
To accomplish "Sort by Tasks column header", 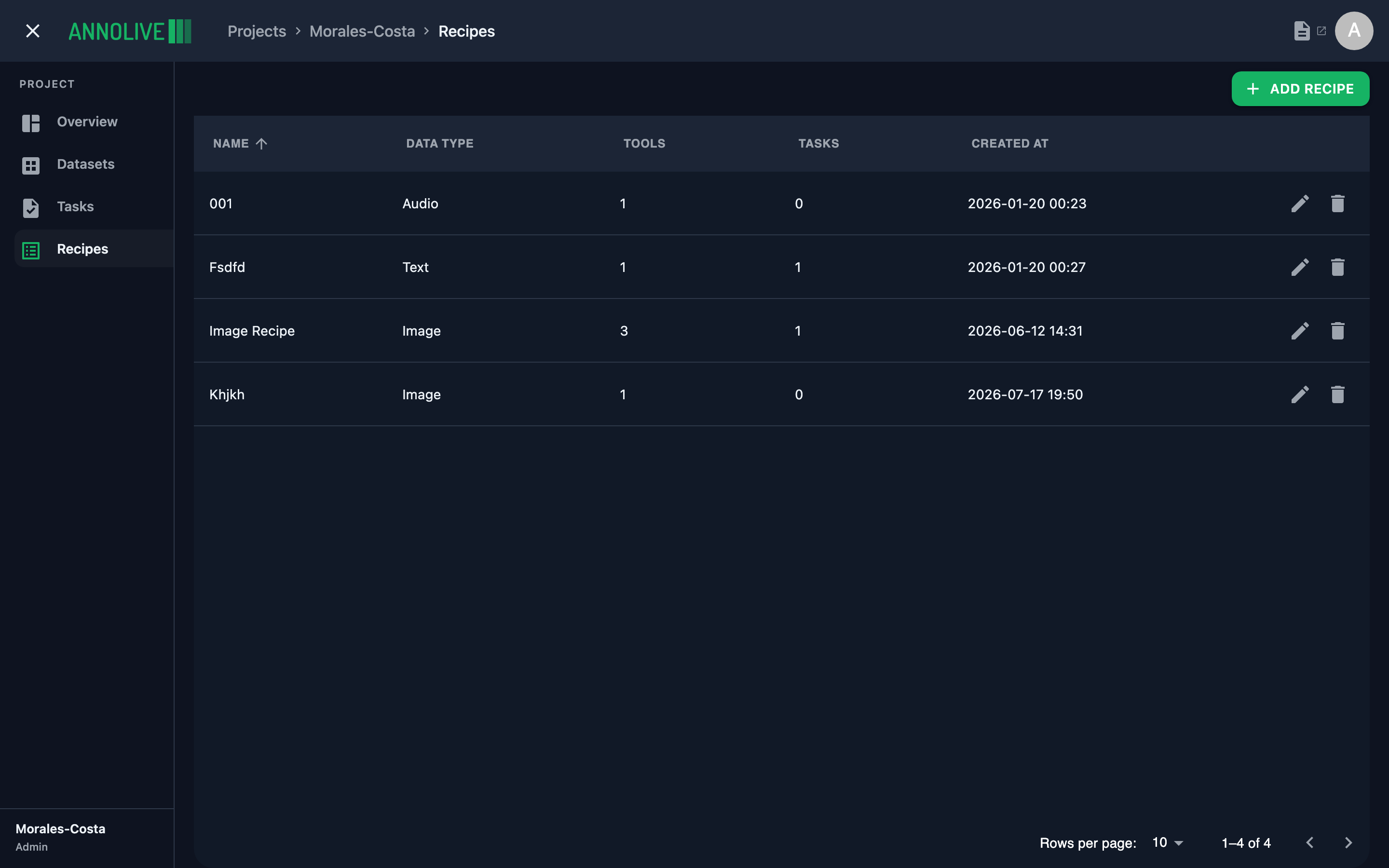I will coord(818,144).
